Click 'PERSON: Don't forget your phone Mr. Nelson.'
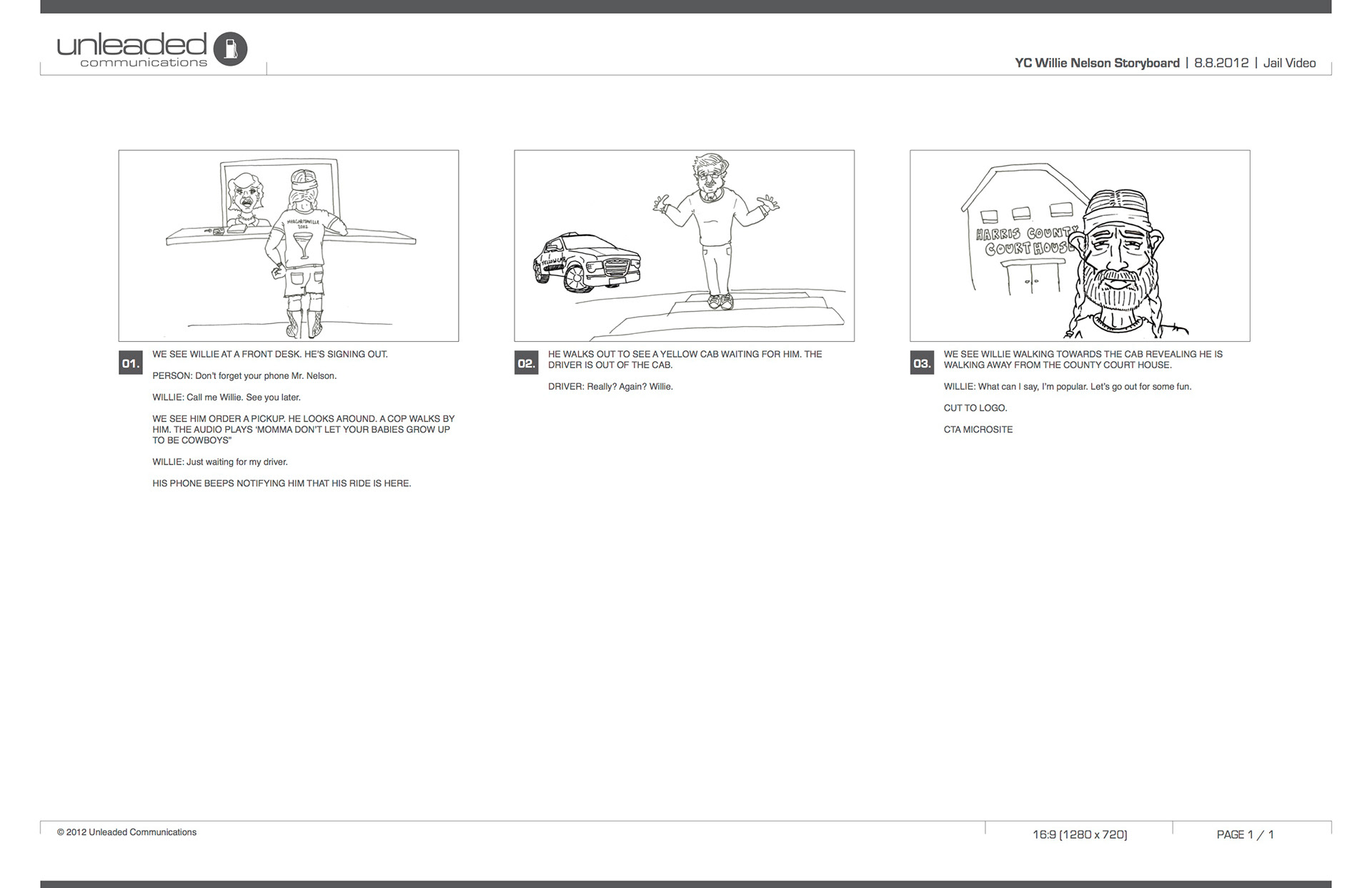This screenshot has width=1372, height=888. 244,375
